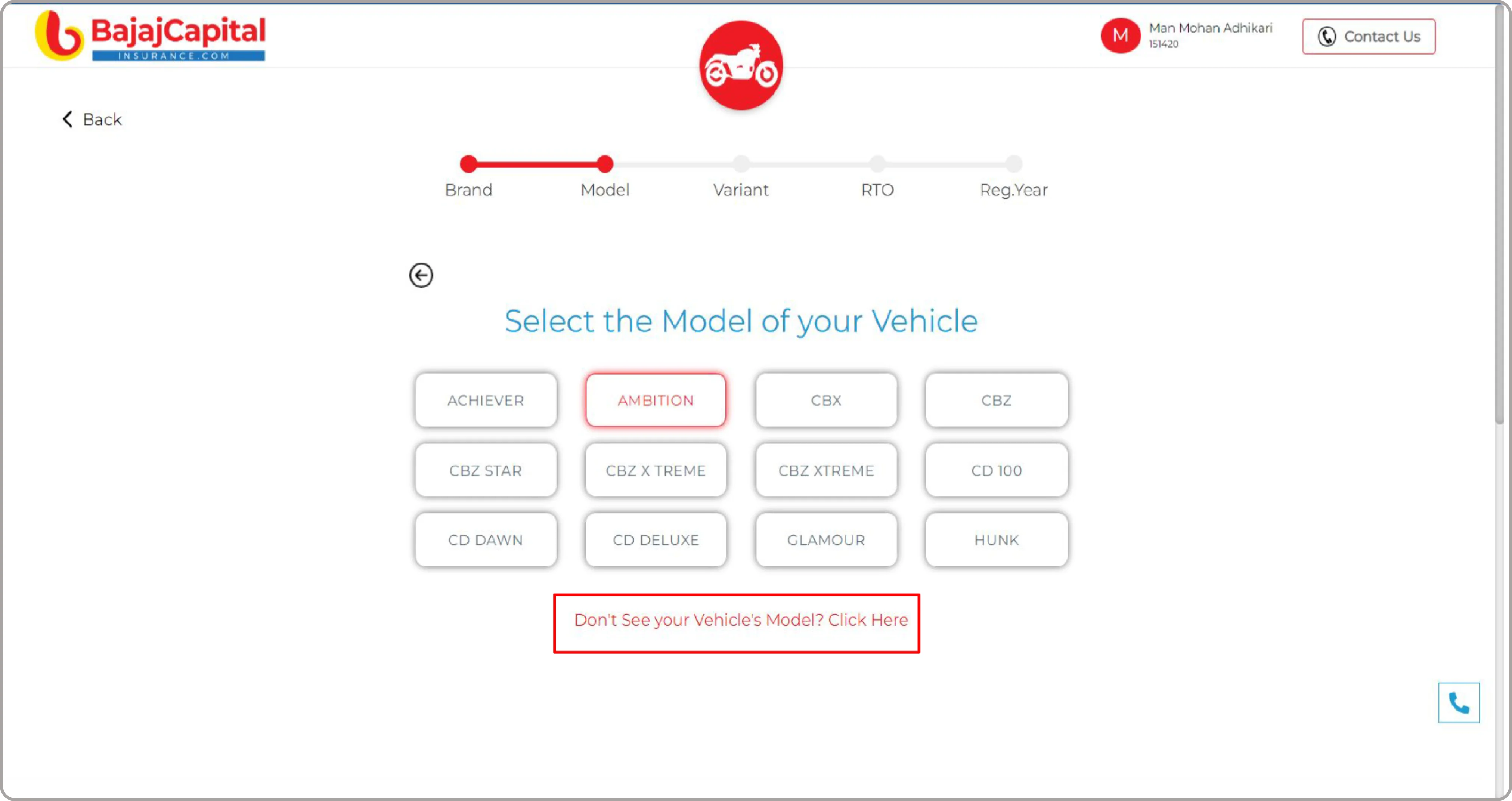Screen dimensions: 1512x801
Task: Pick the GLAMOUR model
Action: pos(826,540)
